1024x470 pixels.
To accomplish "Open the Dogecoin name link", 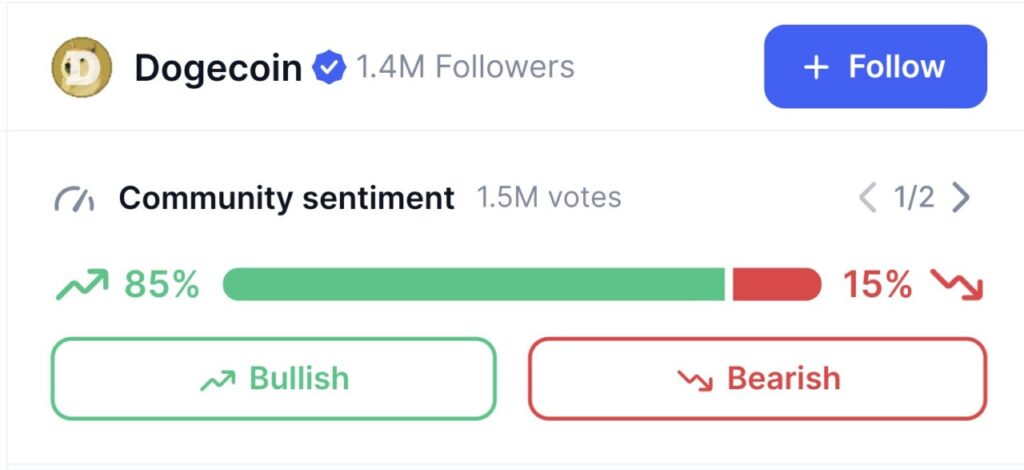I will click(218, 68).
